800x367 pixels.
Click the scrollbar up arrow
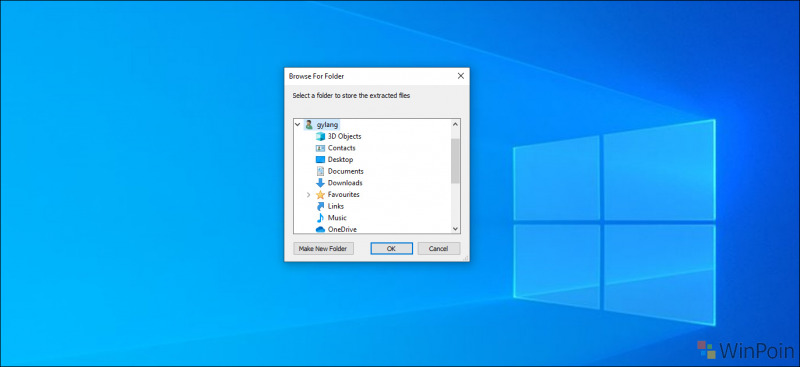456,124
